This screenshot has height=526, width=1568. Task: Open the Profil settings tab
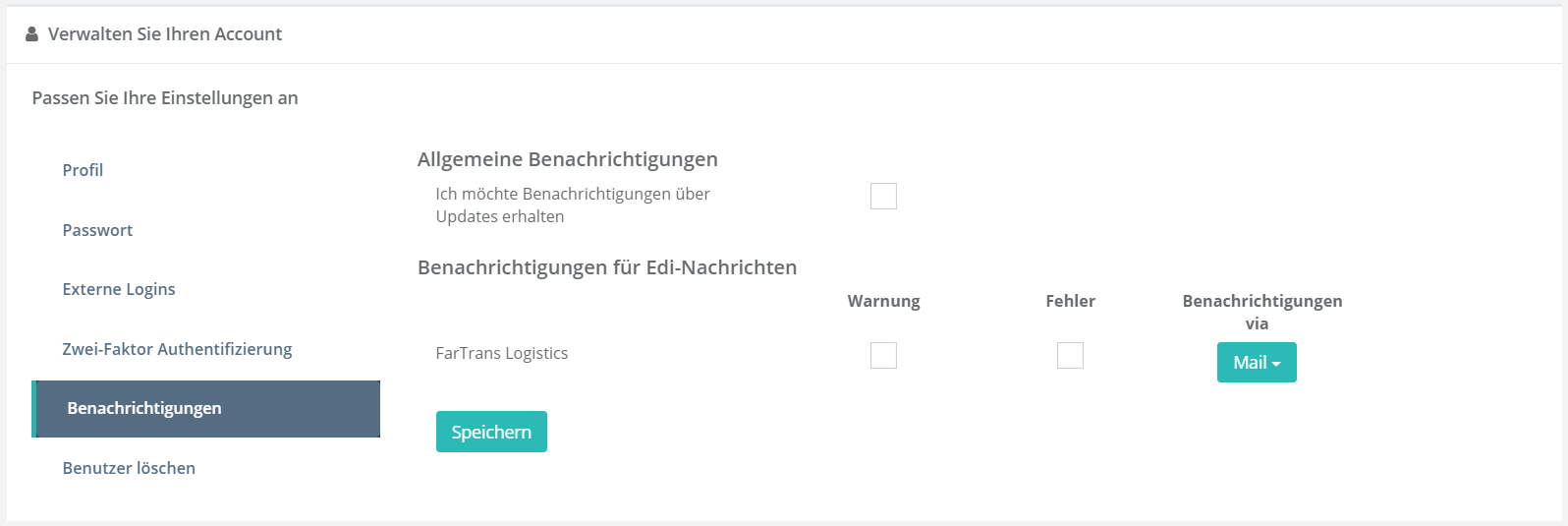coord(83,170)
